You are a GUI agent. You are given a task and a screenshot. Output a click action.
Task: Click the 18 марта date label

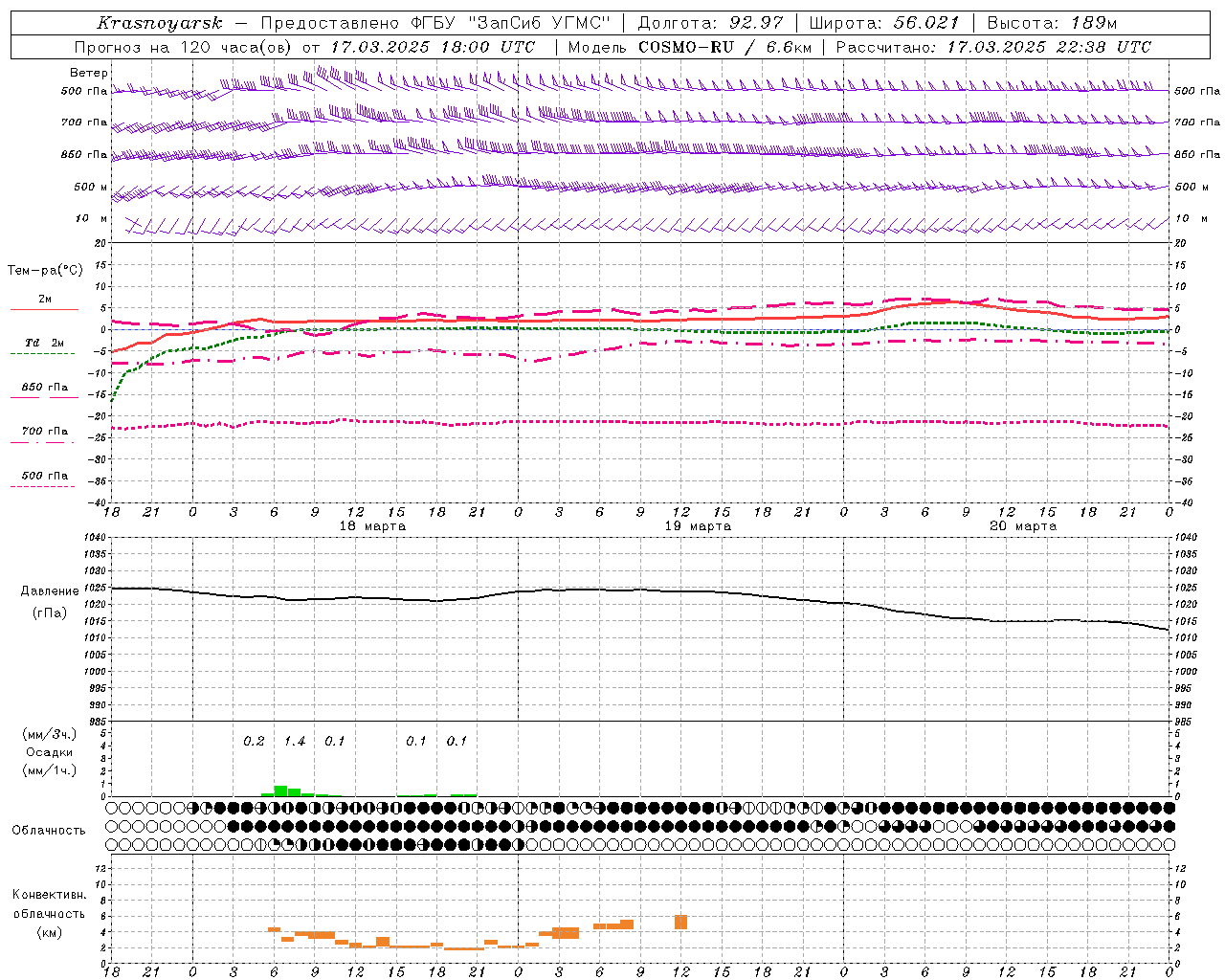[372, 526]
